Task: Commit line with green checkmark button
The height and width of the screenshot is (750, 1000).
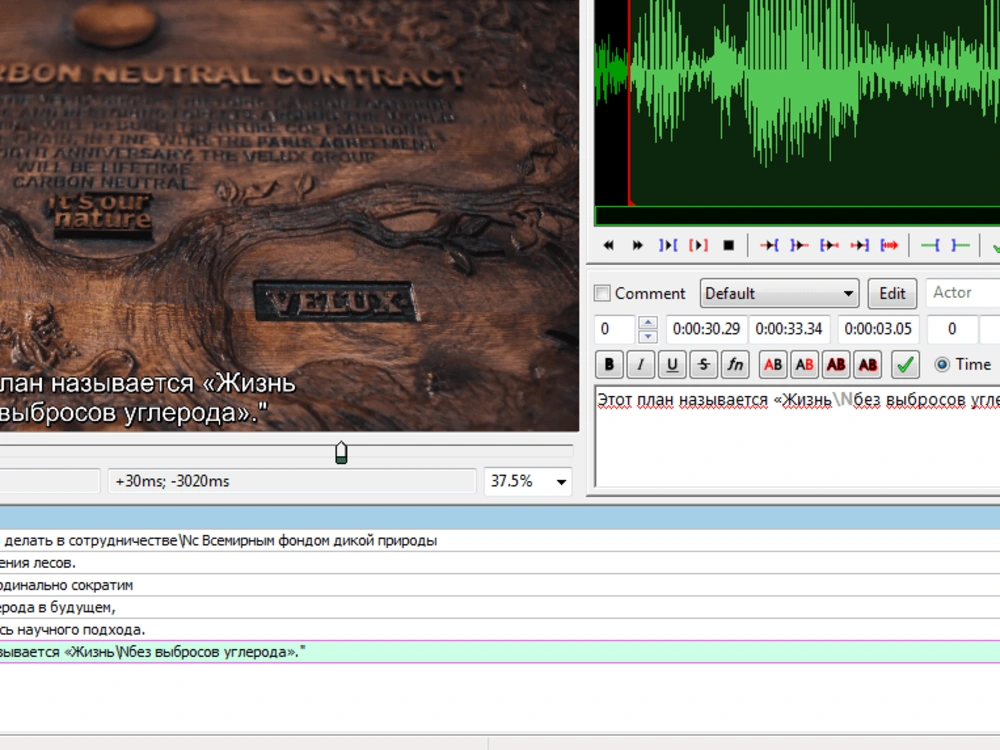Action: pos(905,365)
